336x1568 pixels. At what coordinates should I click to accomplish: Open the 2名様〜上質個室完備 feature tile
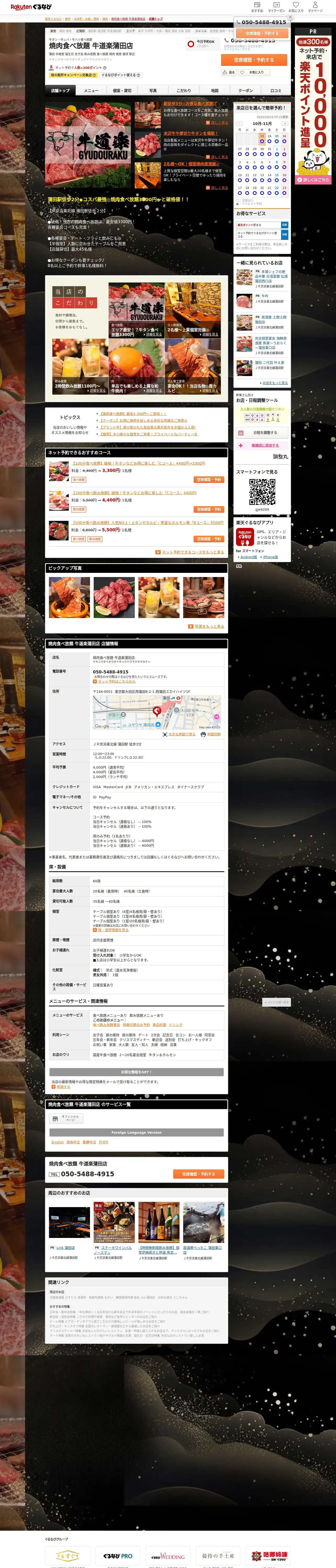click(x=193, y=310)
